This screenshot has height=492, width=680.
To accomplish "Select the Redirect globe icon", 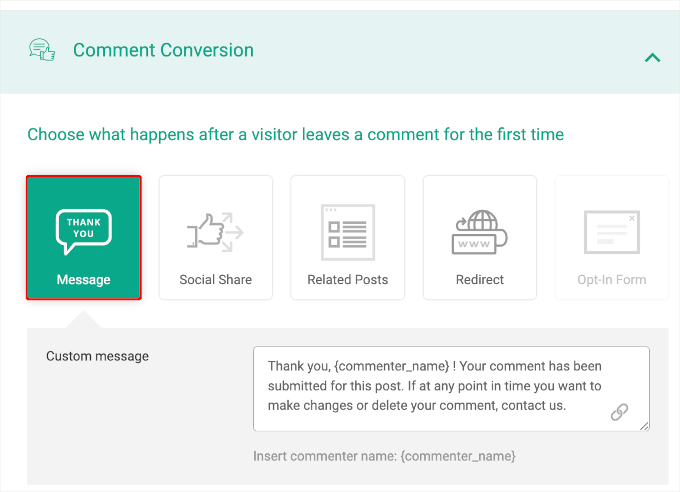I will pos(479,232).
